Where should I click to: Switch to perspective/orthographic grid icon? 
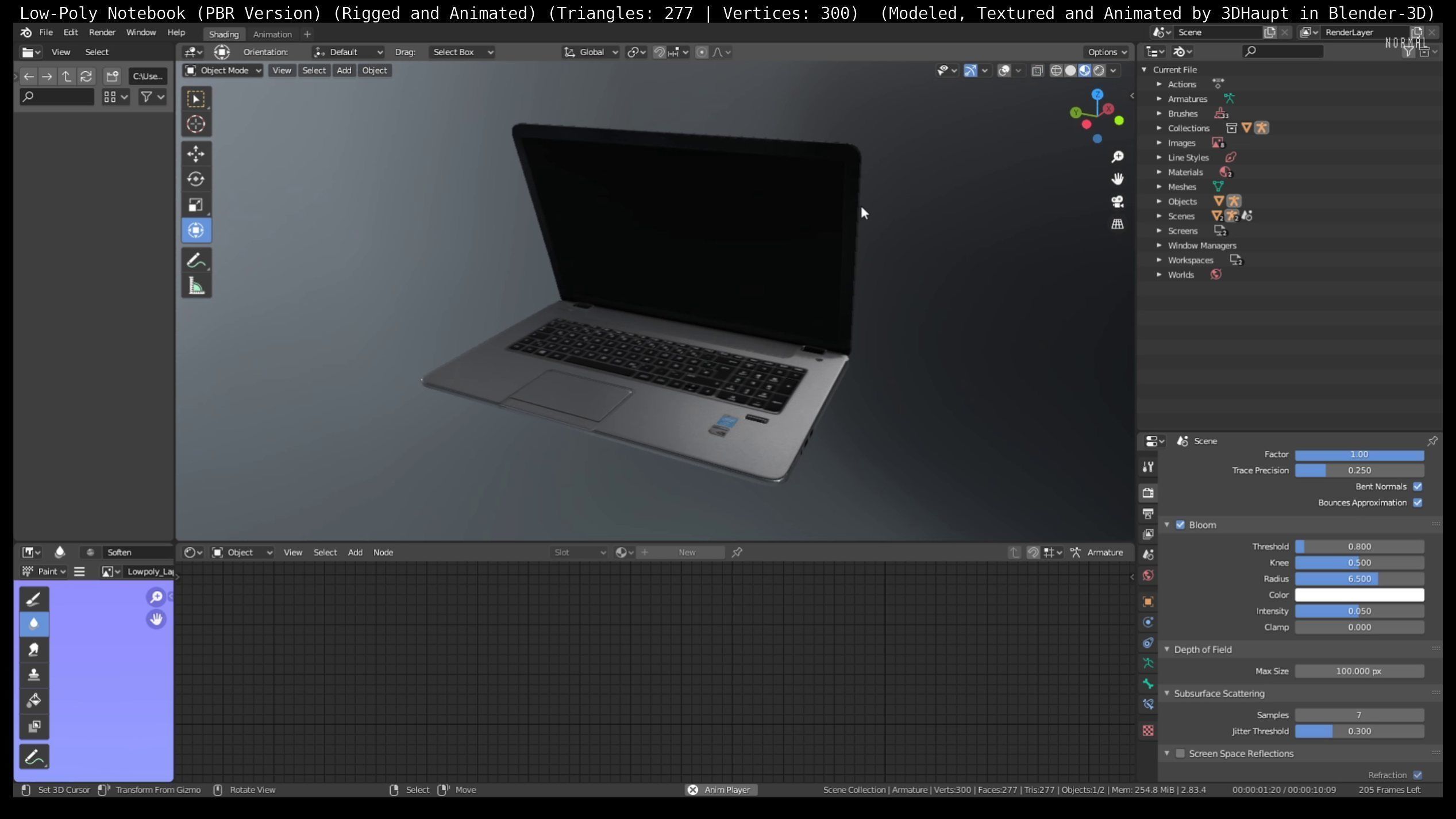point(1117,224)
